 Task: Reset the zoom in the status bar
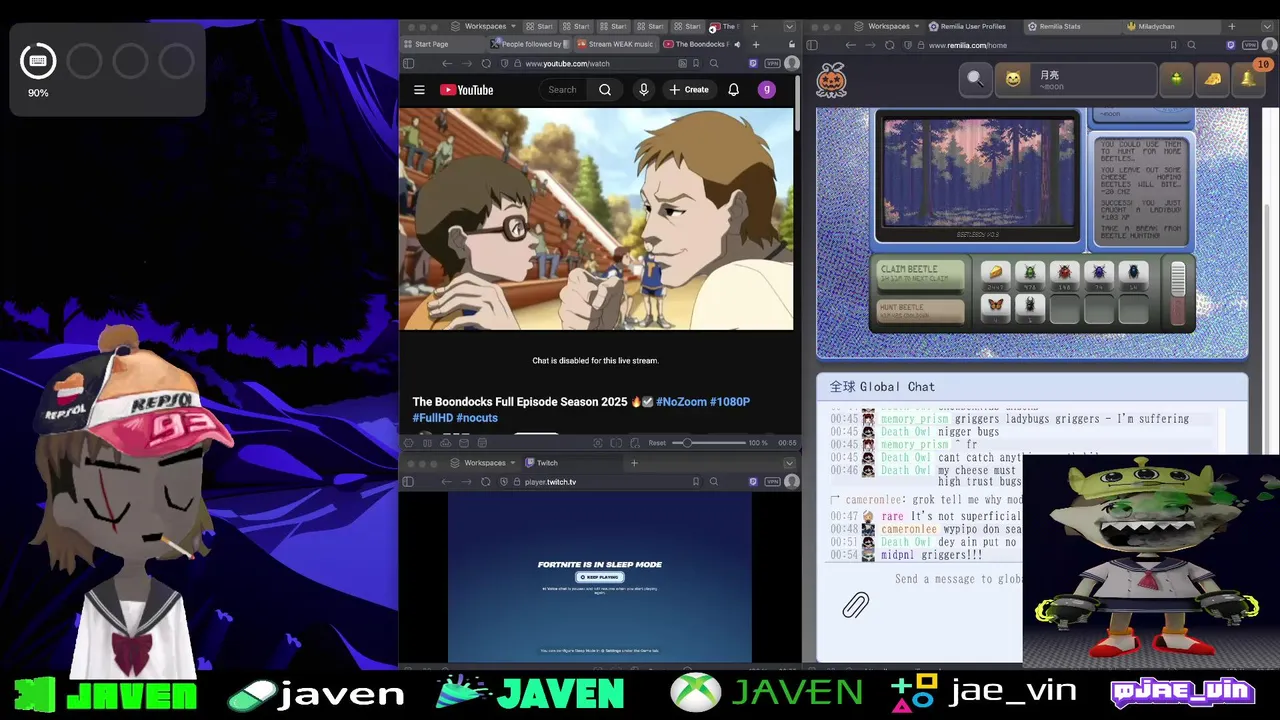click(x=657, y=442)
